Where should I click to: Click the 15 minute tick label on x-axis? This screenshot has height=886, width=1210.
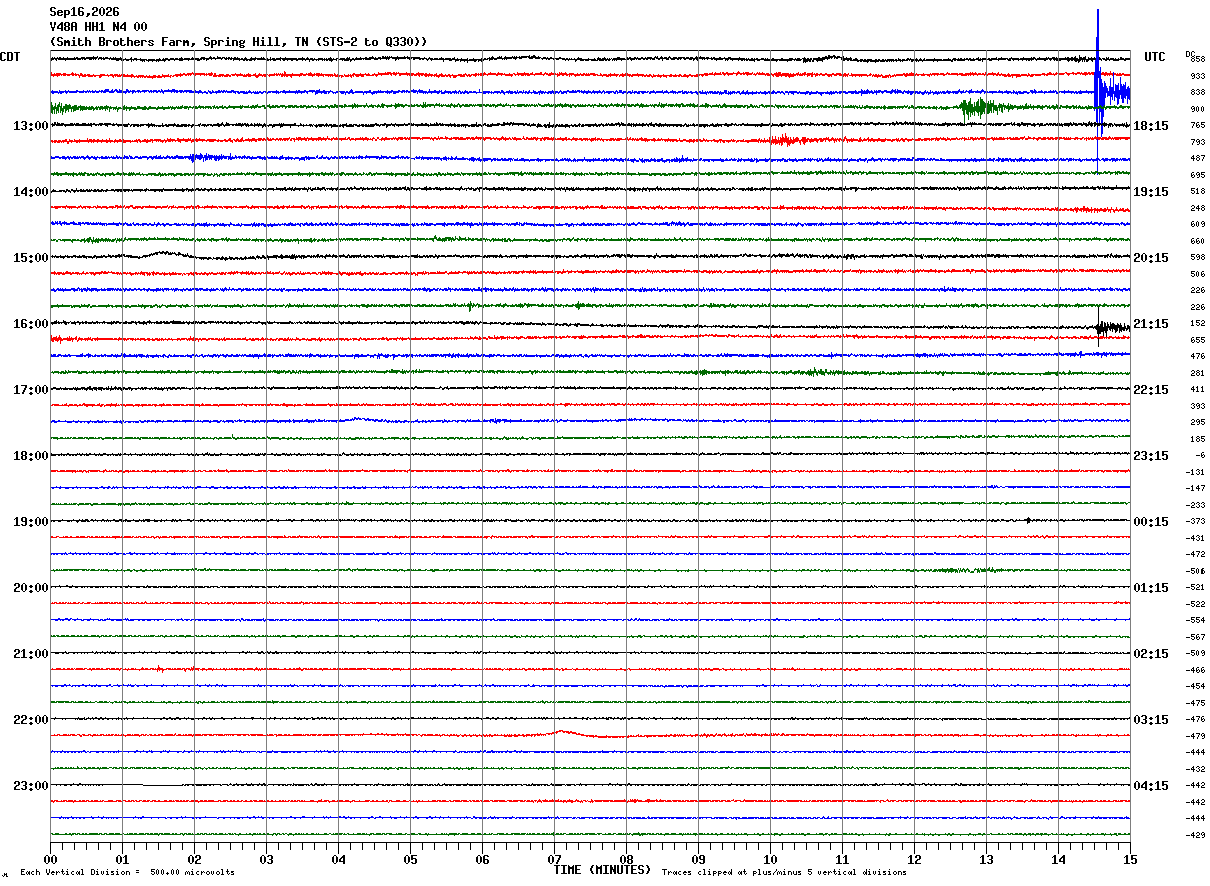[1130, 860]
